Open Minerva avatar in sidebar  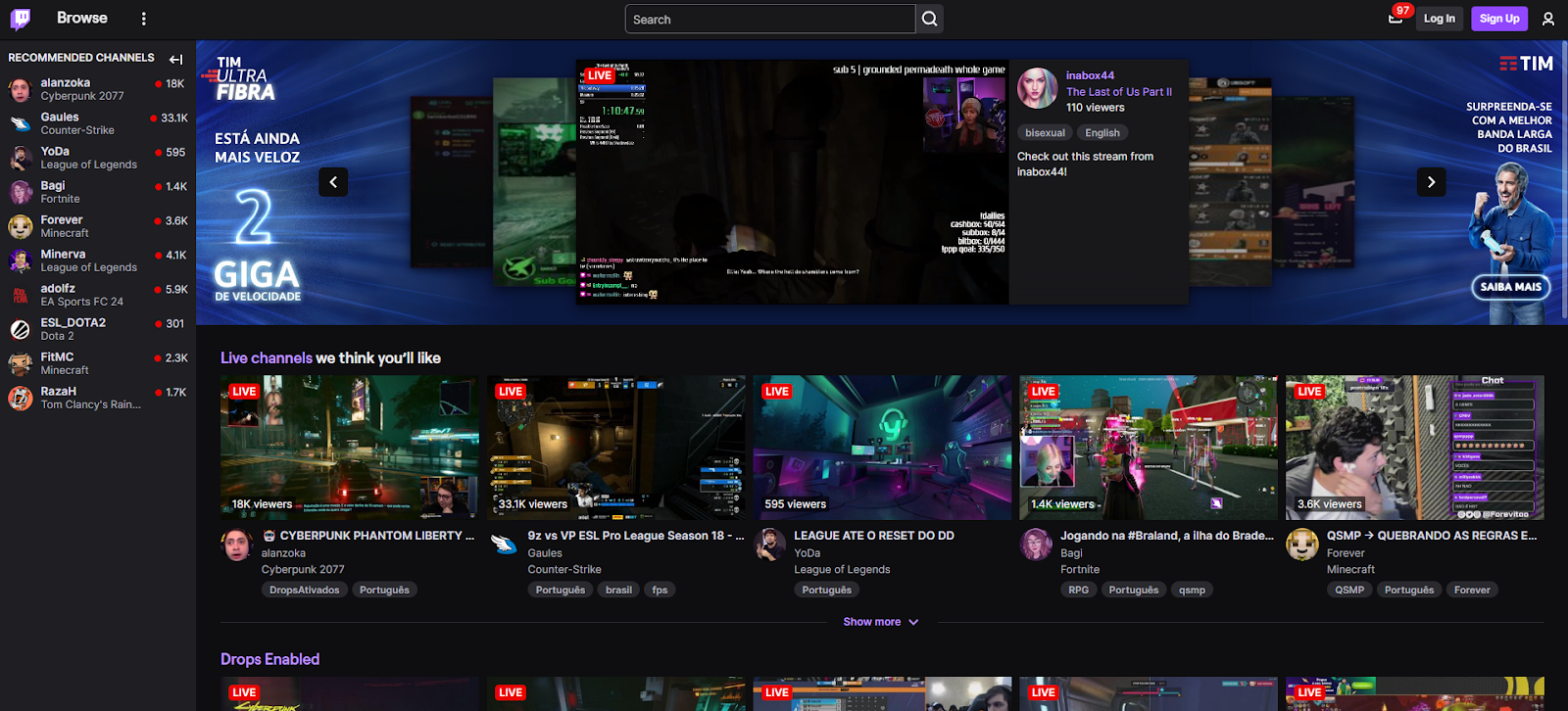pyautogui.click(x=21, y=261)
